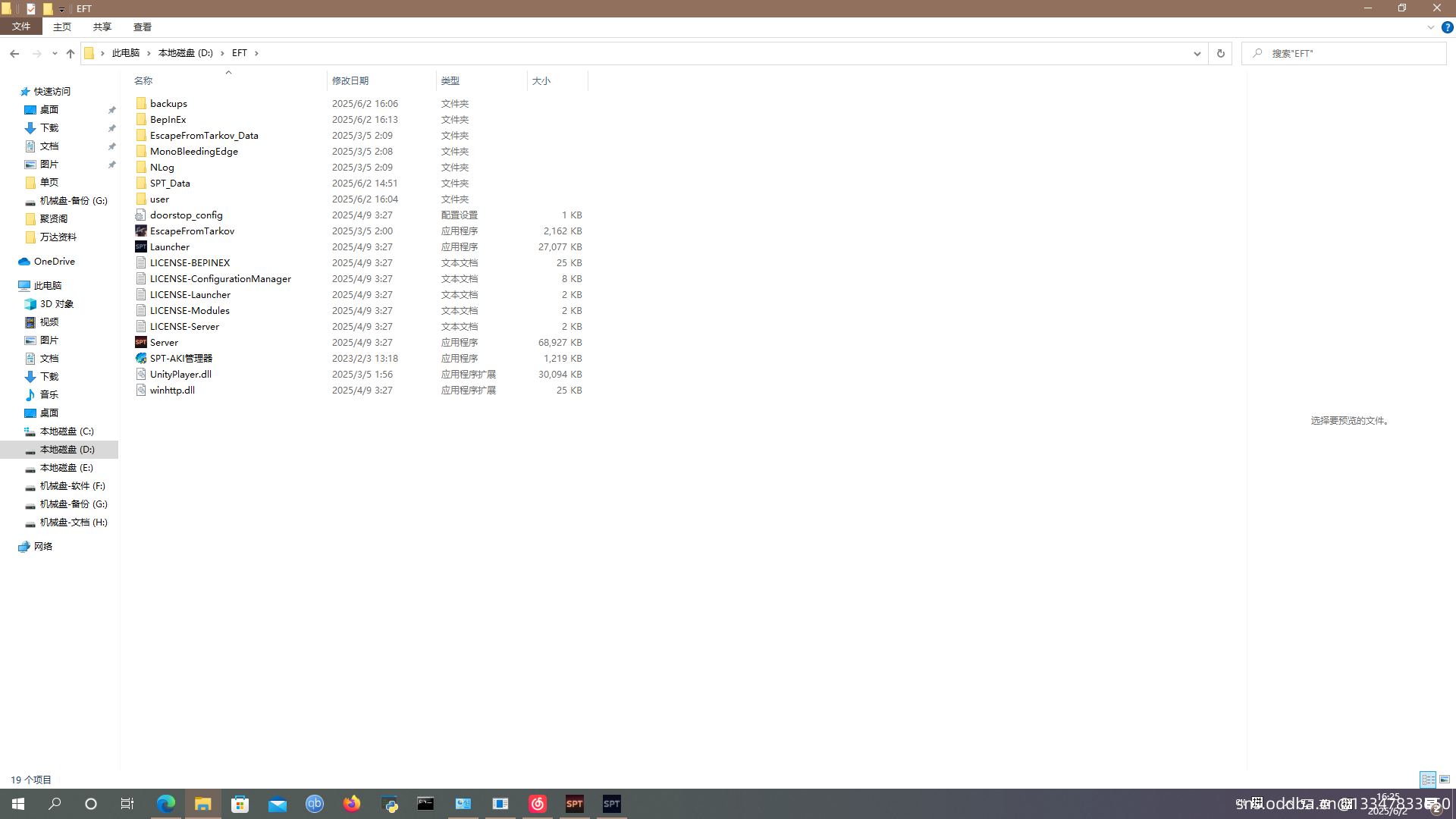This screenshot has width=1456, height=819.
Task: Open the Explorer help icon
Action: click(1447, 27)
